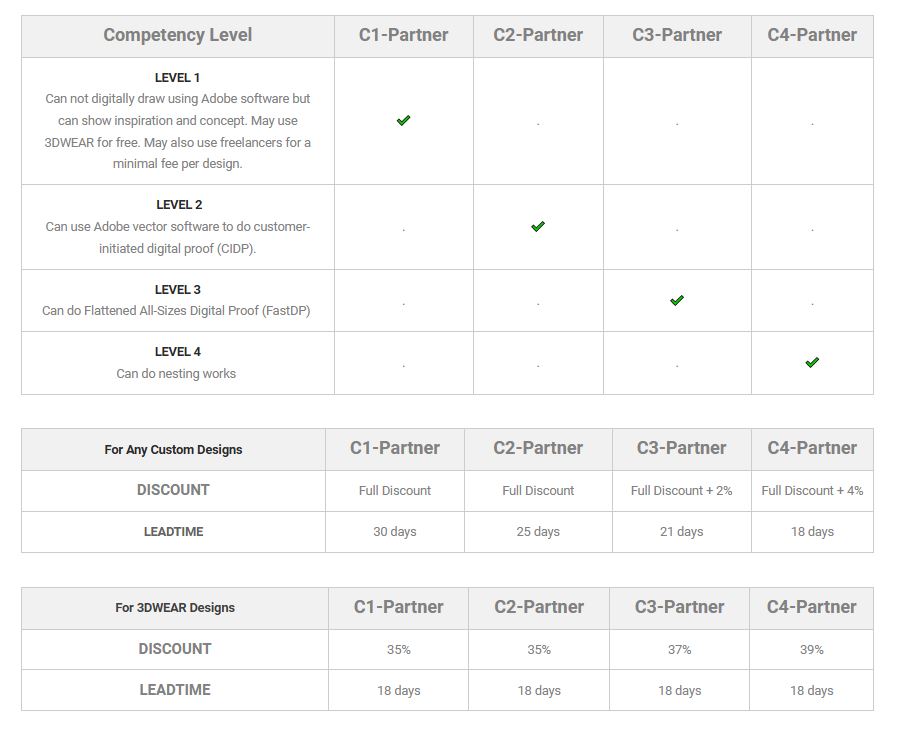Select the "Can do nesting works" text
Viewport: 897px width, 736px height.
(x=176, y=374)
